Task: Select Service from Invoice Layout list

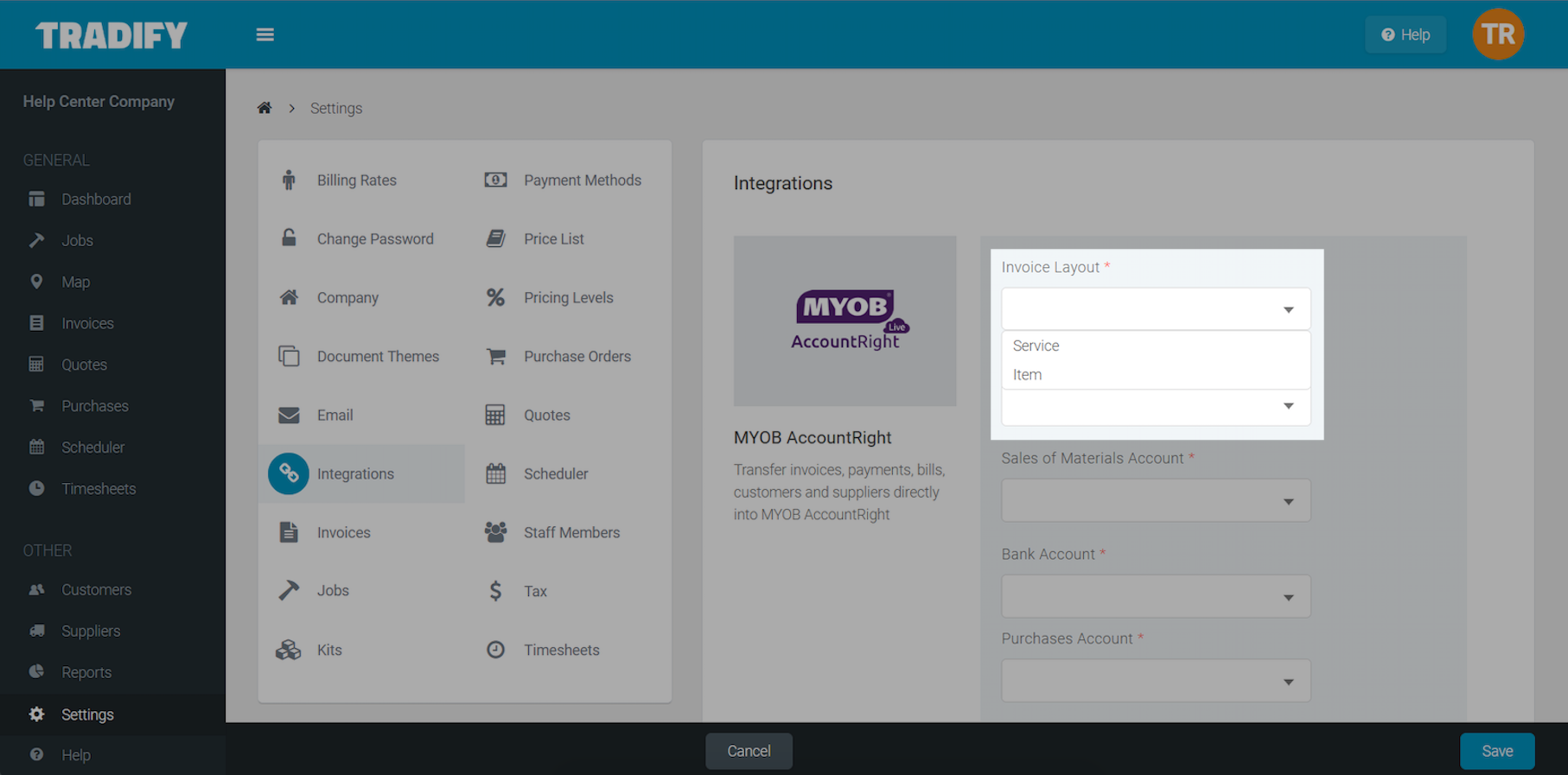Action: 1156,346
